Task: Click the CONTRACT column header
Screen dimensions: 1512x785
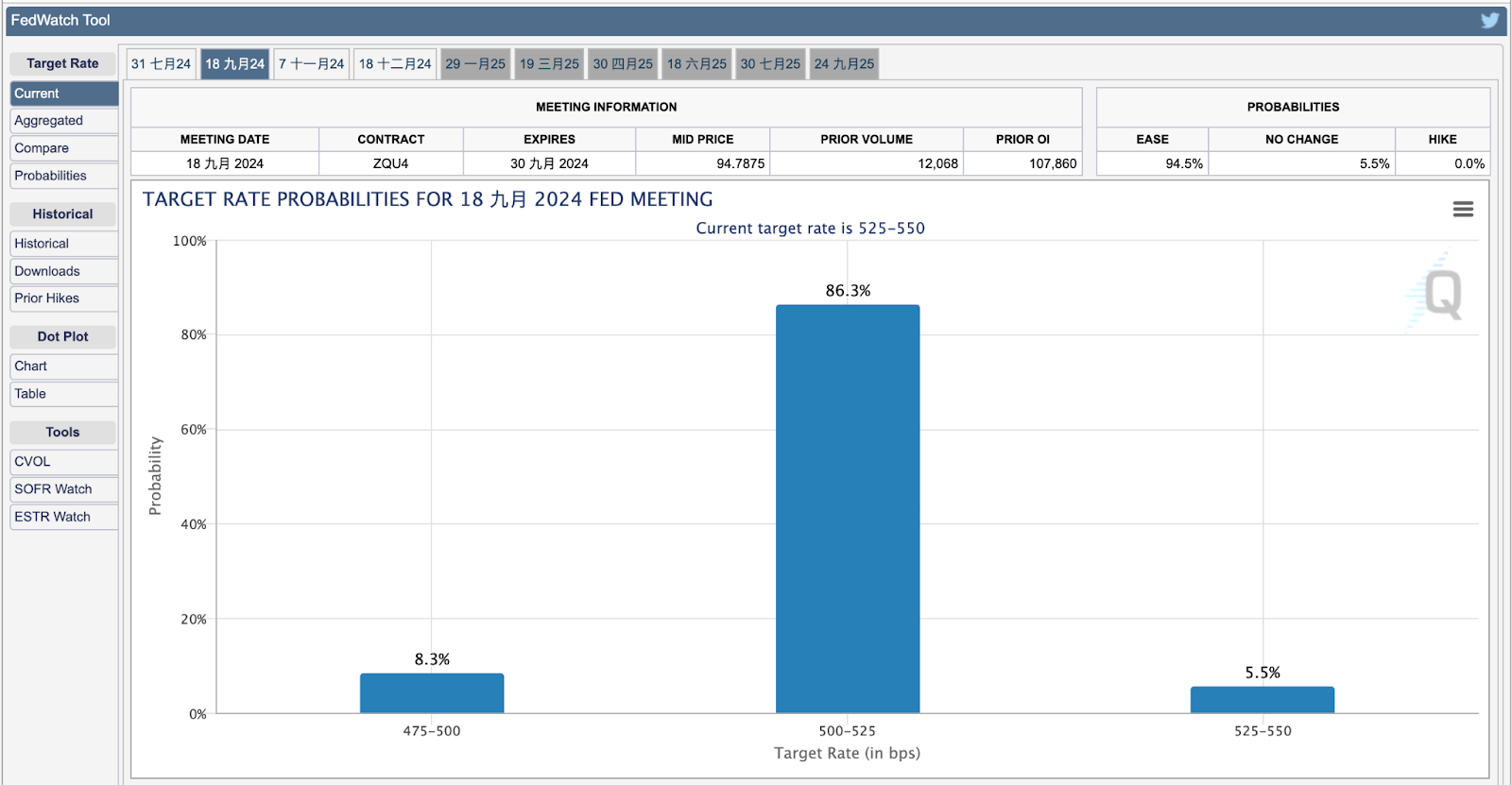Action: pyautogui.click(x=391, y=139)
